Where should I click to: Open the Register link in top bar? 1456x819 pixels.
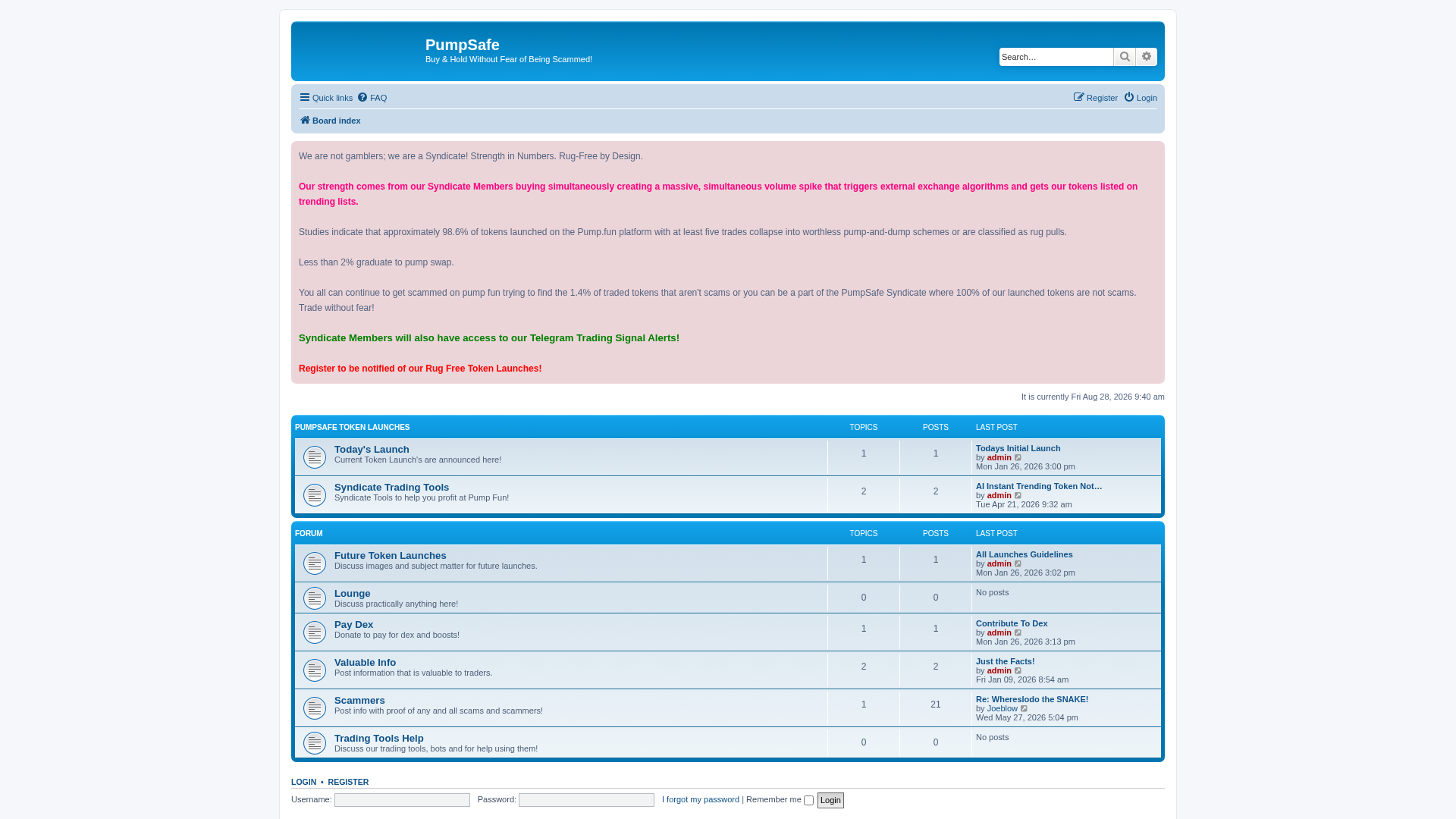tap(1096, 98)
